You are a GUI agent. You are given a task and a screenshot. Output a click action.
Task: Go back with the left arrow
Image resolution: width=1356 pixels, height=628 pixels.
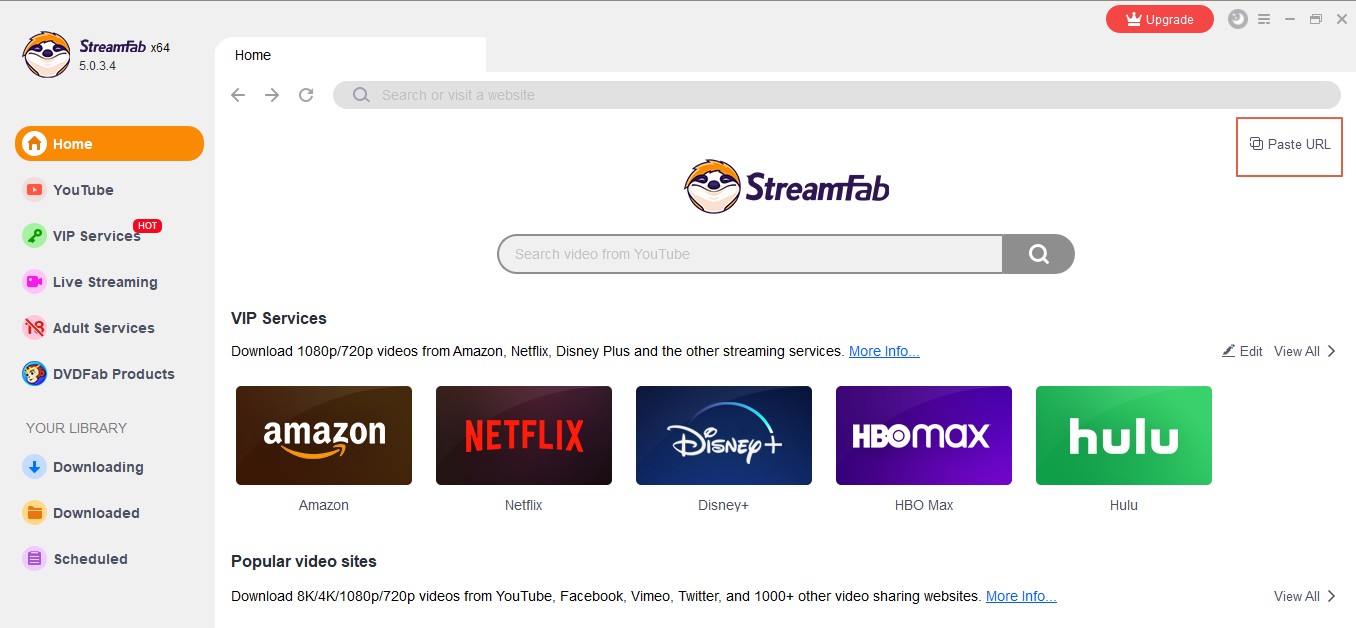[238, 95]
